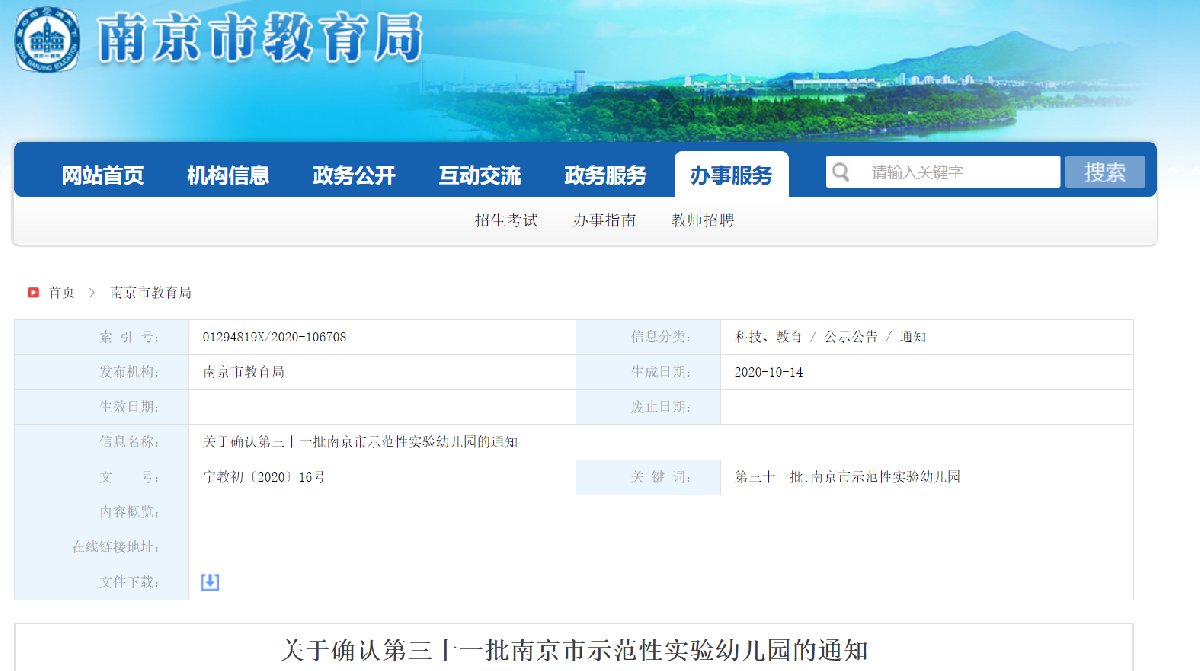The width and height of the screenshot is (1200, 671).
Task: Open the 机构信息 navigation menu
Action: click(228, 176)
